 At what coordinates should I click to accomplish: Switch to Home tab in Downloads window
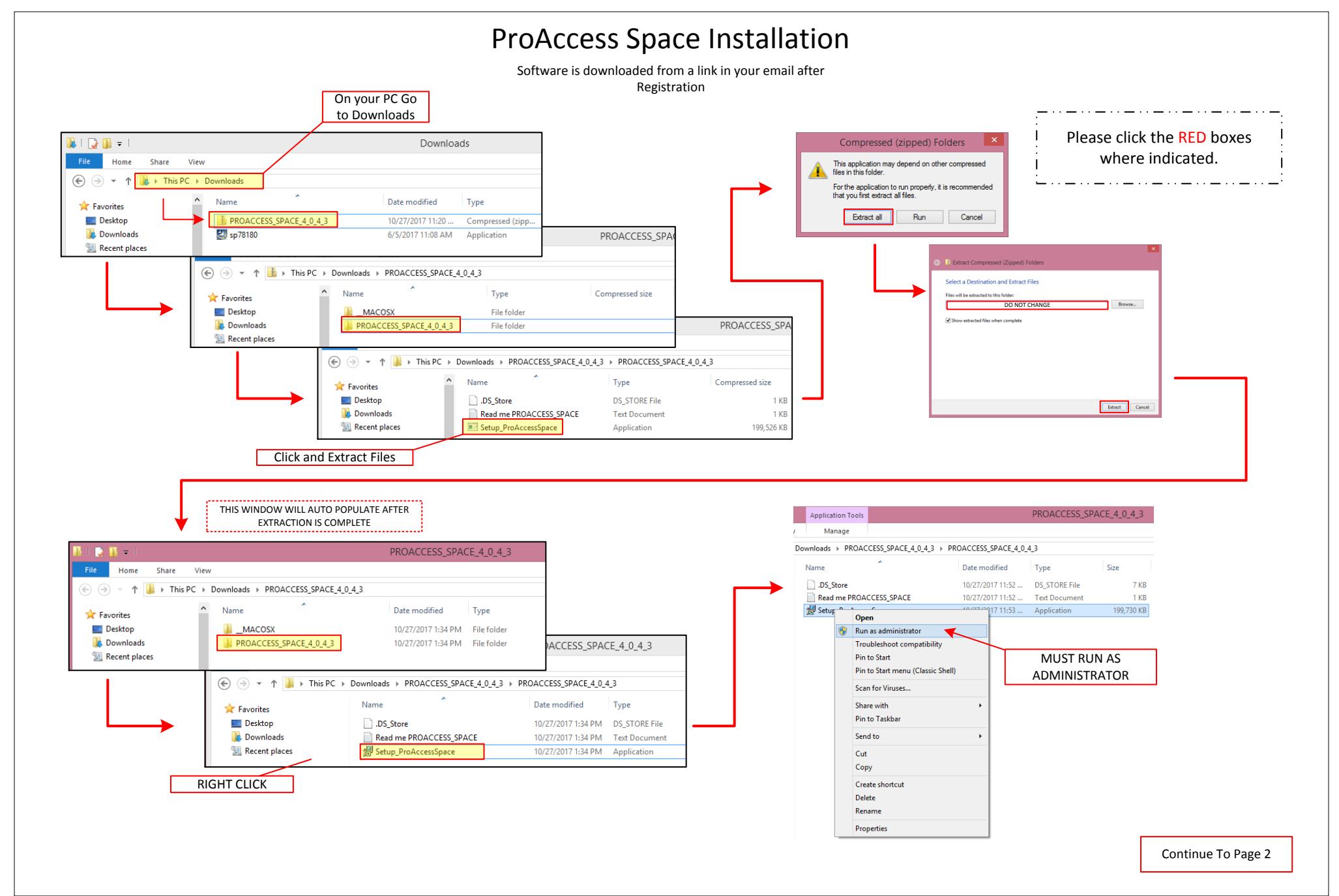(x=121, y=162)
